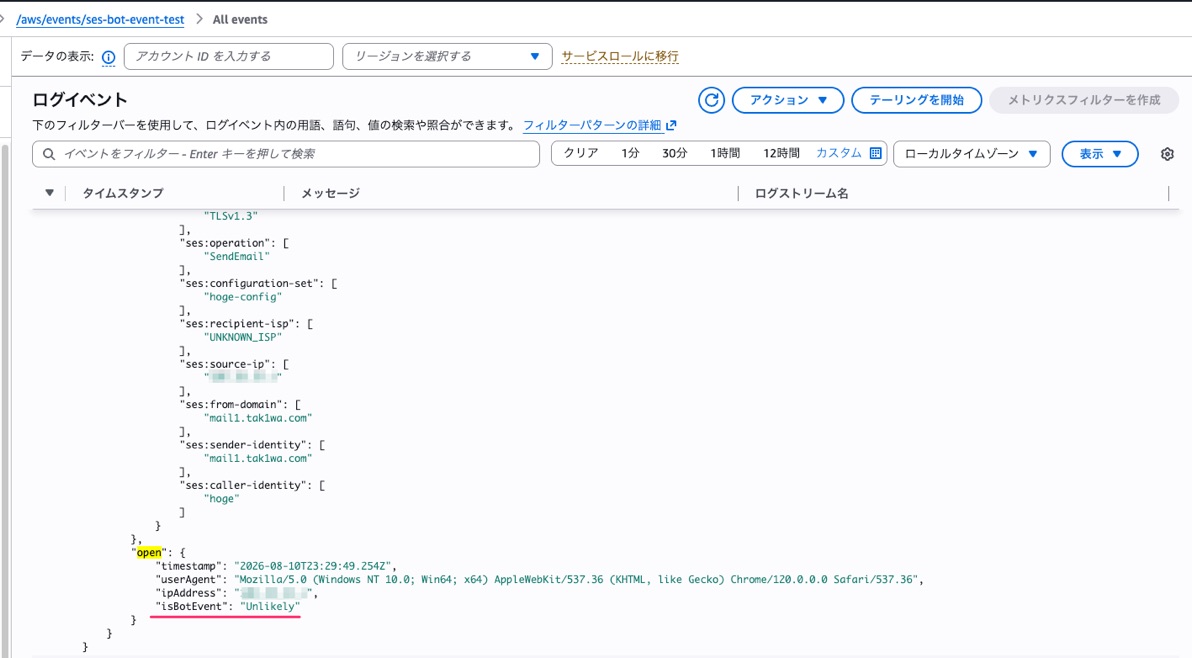
Task: Click the info icon beside データの表示
Action: coord(109,57)
